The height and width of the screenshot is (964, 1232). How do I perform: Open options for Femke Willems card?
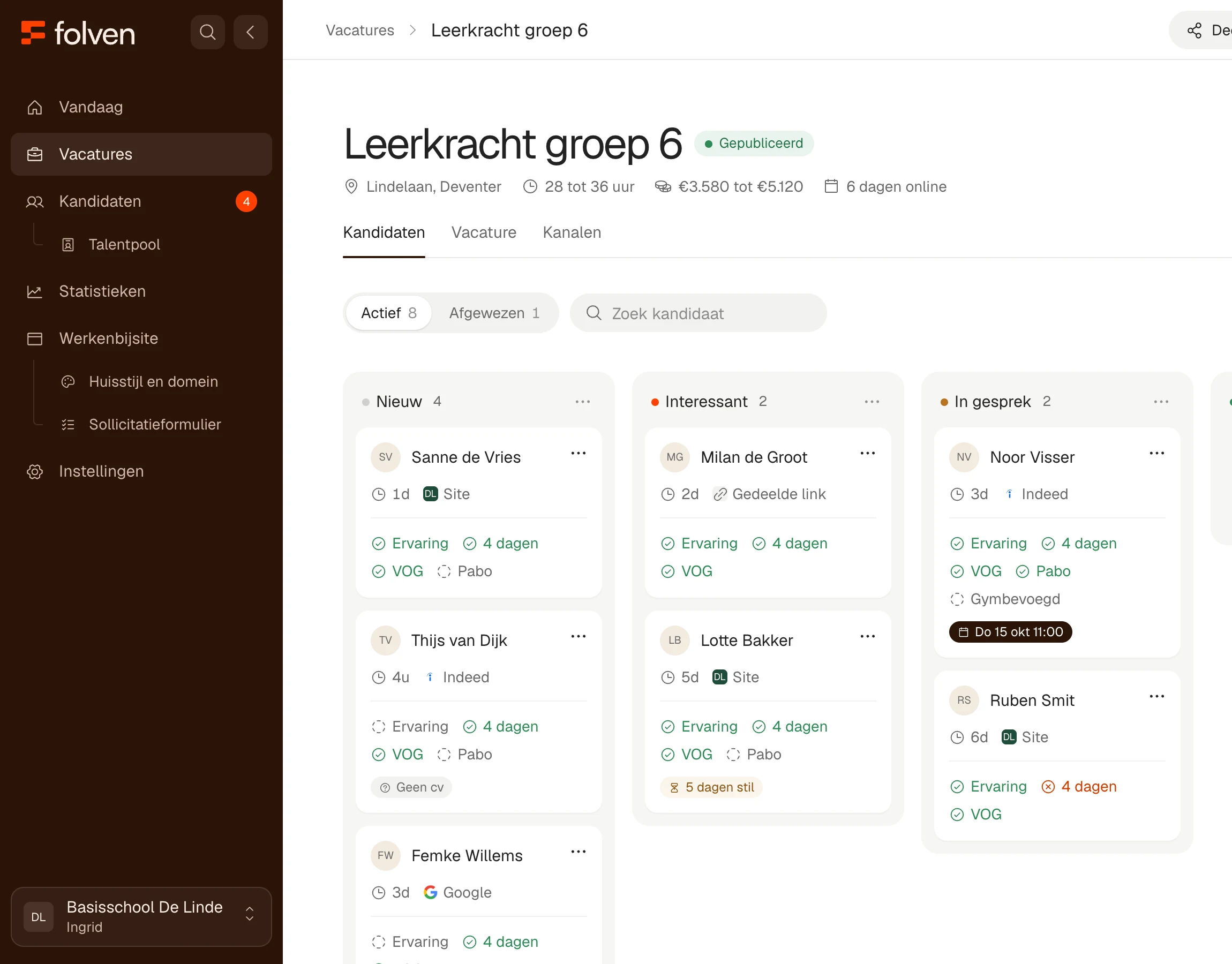click(579, 852)
